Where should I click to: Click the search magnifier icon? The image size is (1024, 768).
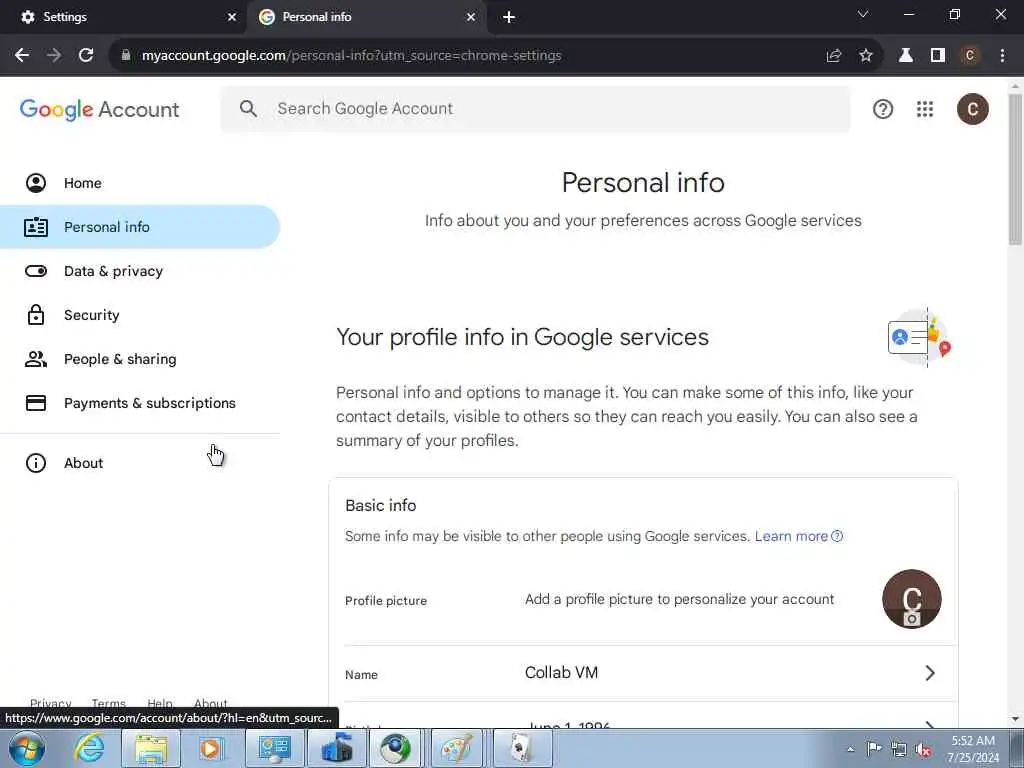[248, 108]
